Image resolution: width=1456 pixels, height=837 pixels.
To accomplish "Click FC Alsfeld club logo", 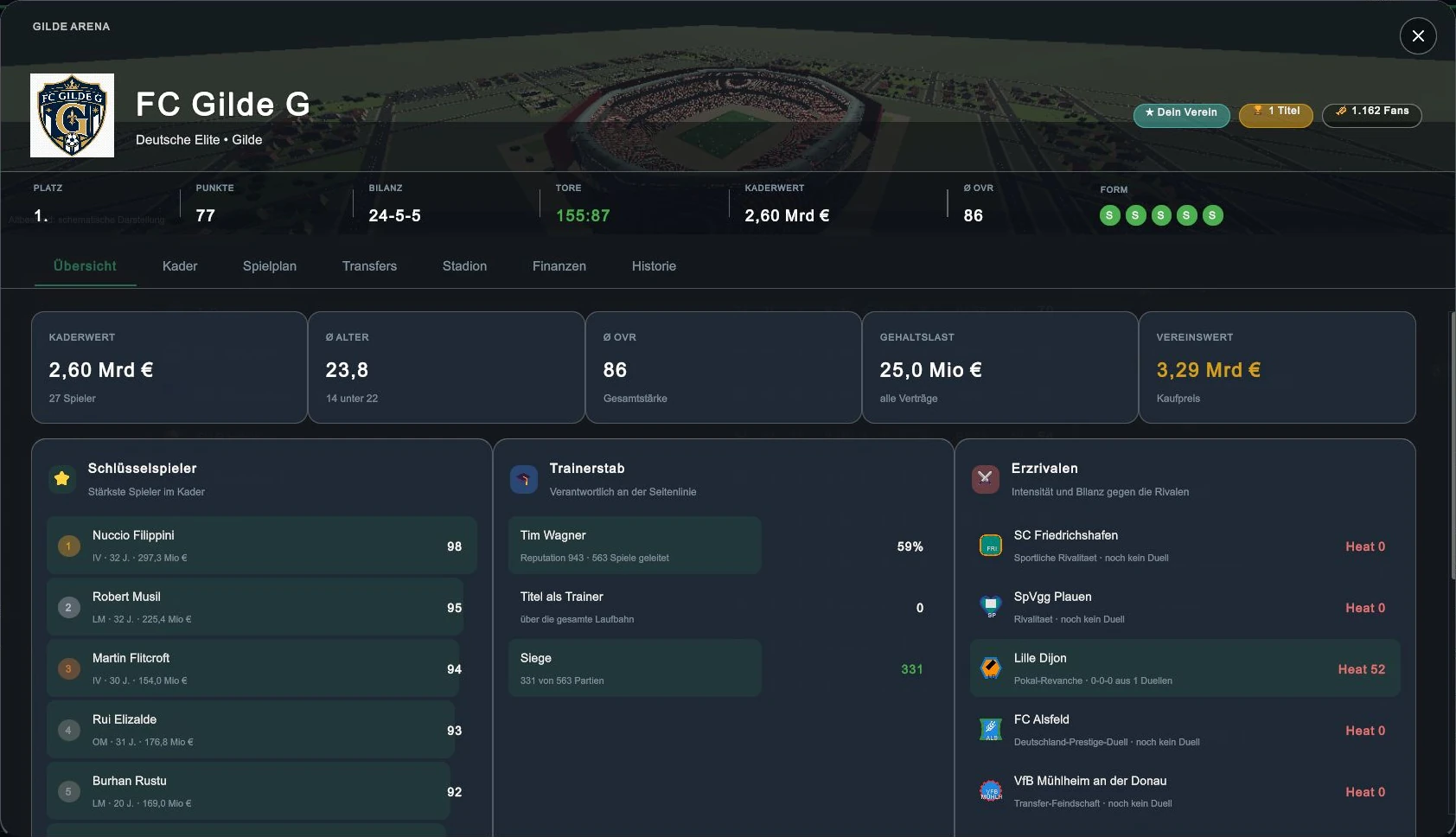I will point(991,730).
